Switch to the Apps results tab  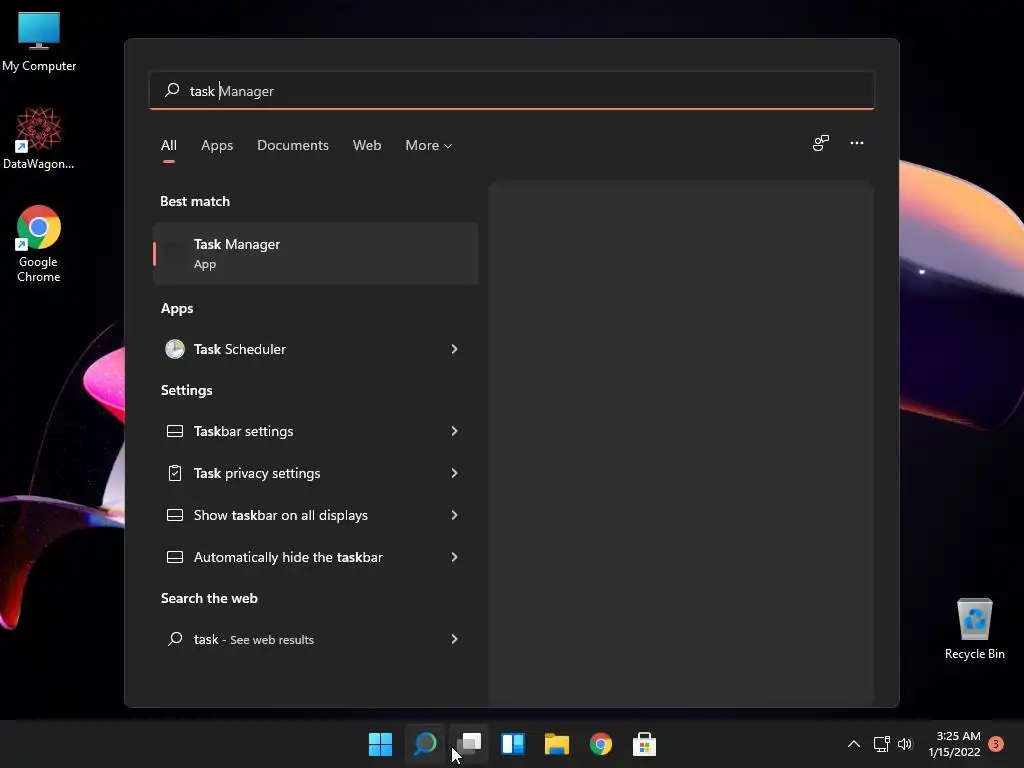coord(217,146)
